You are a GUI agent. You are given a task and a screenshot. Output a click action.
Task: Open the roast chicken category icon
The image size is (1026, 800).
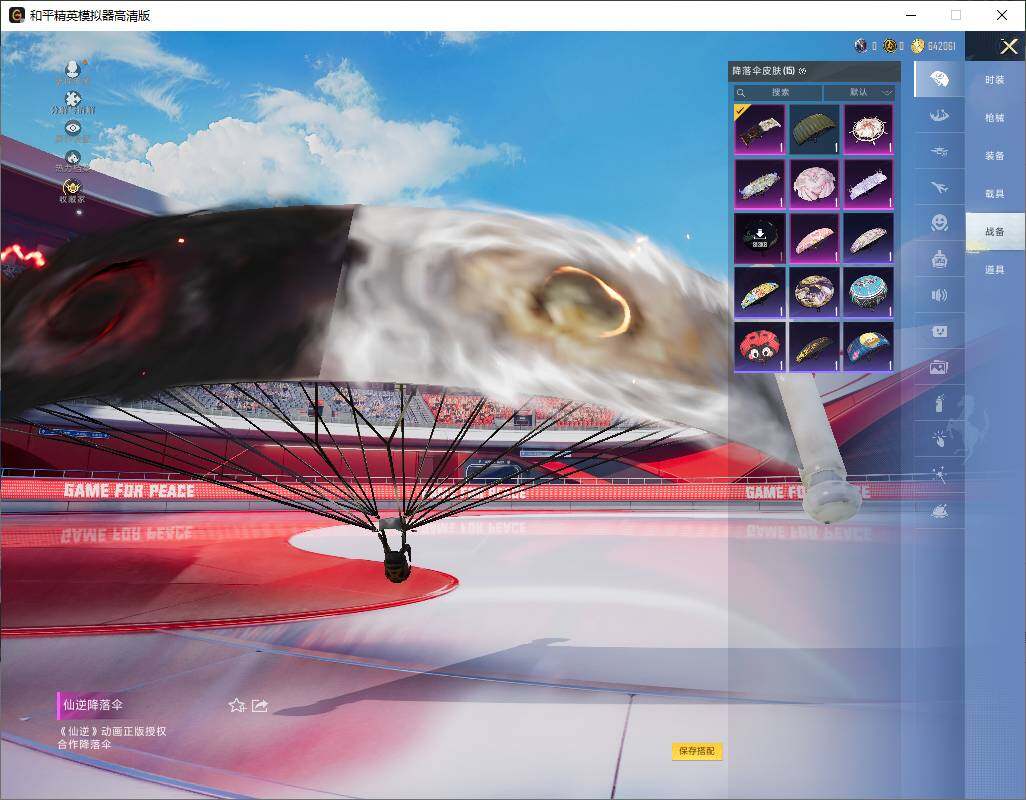pyautogui.click(x=939, y=511)
